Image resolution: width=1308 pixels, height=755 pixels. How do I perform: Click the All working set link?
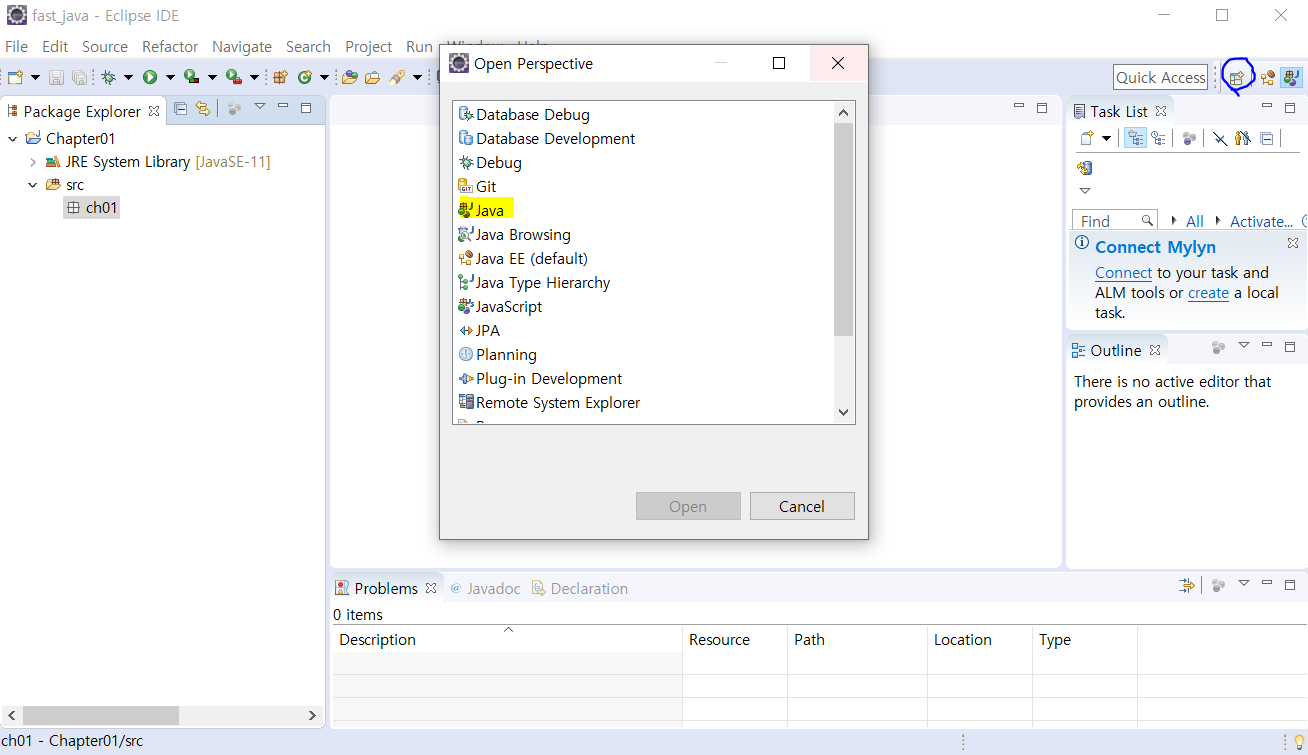[1195, 222]
